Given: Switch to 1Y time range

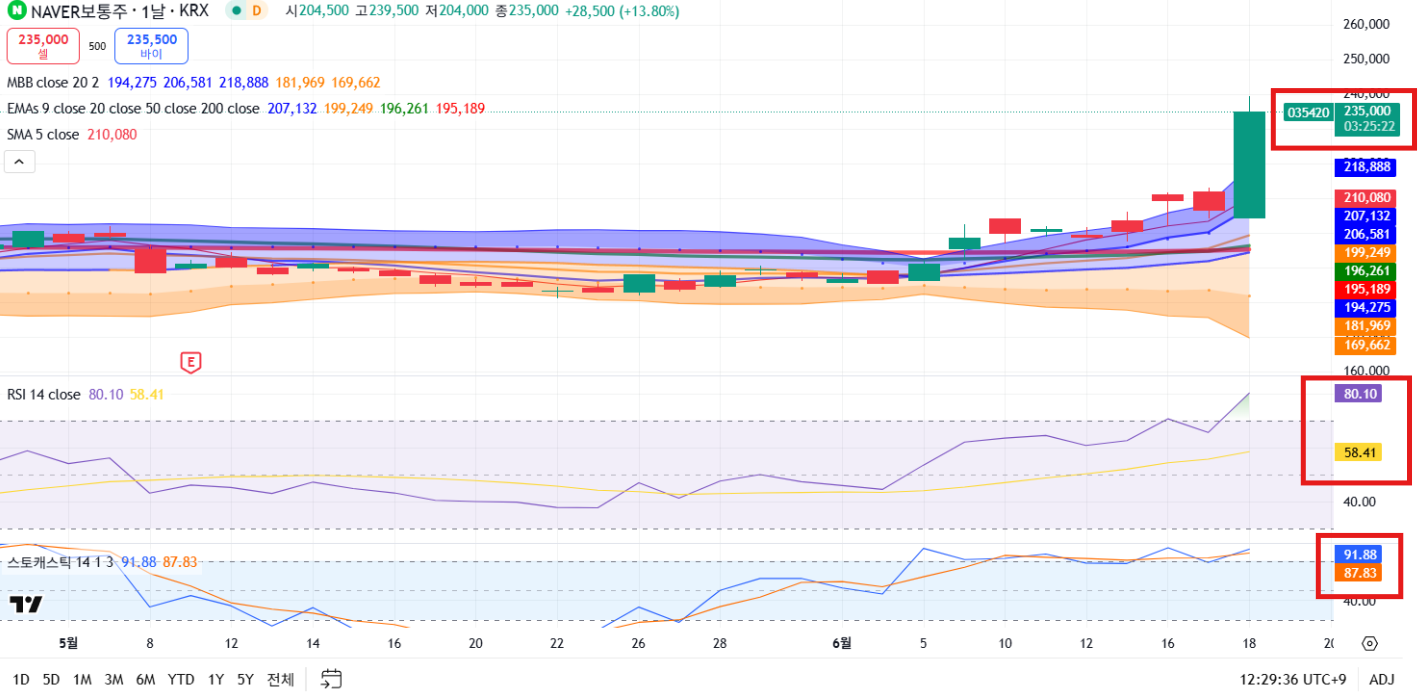Looking at the screenshot, I should click(216, 680).
